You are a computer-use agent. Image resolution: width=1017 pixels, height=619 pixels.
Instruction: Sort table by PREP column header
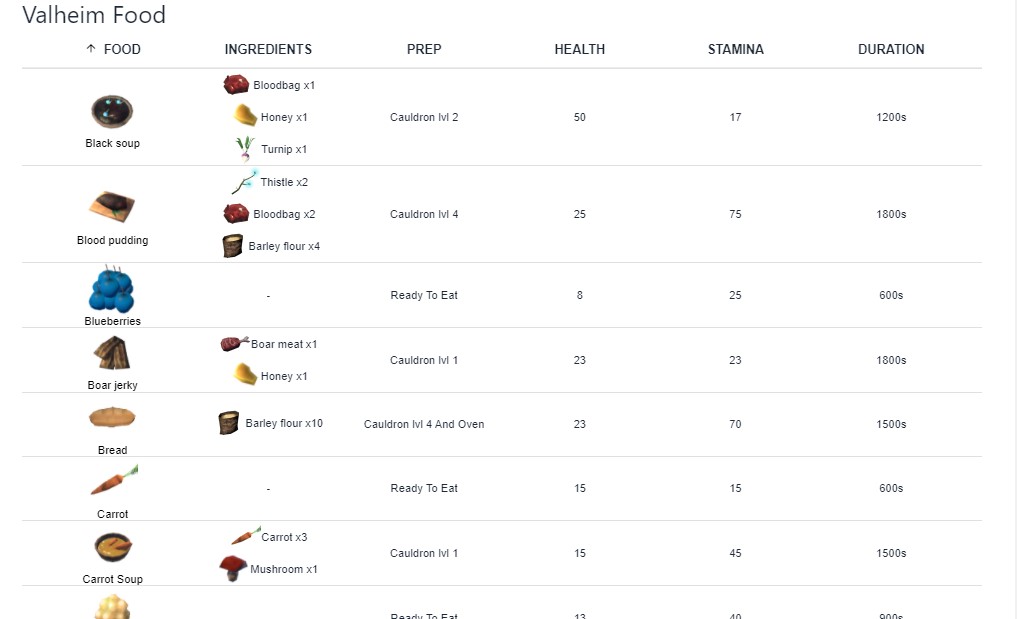click(424, 49)
